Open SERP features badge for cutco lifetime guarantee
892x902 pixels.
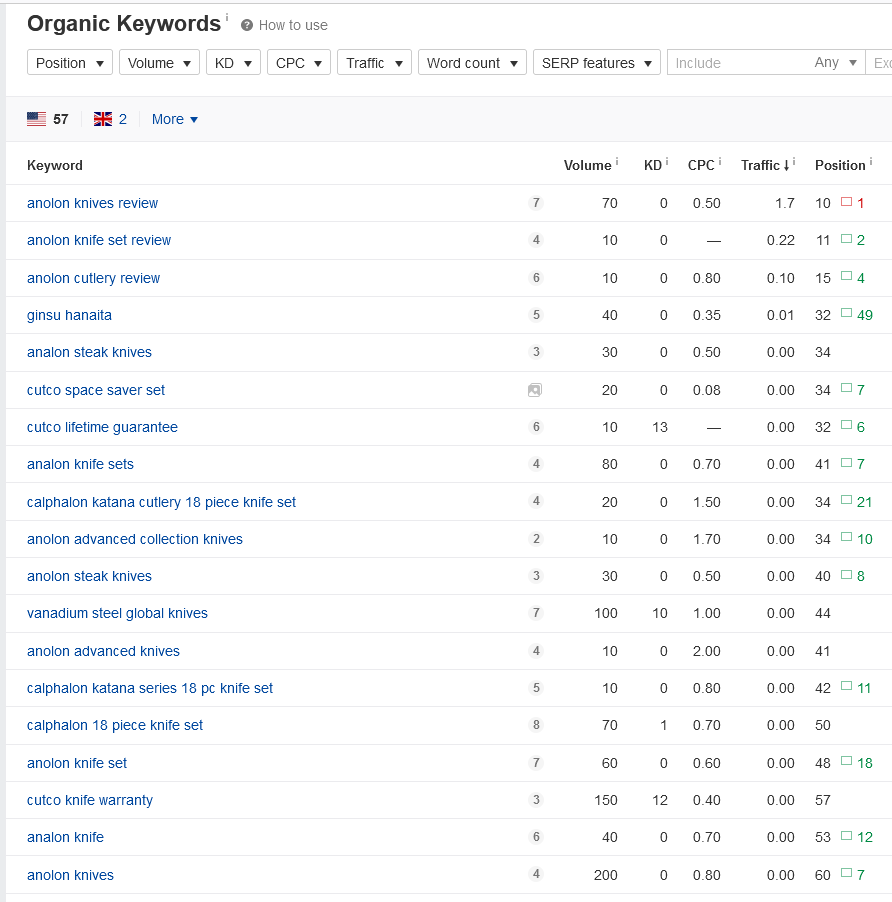536,427
